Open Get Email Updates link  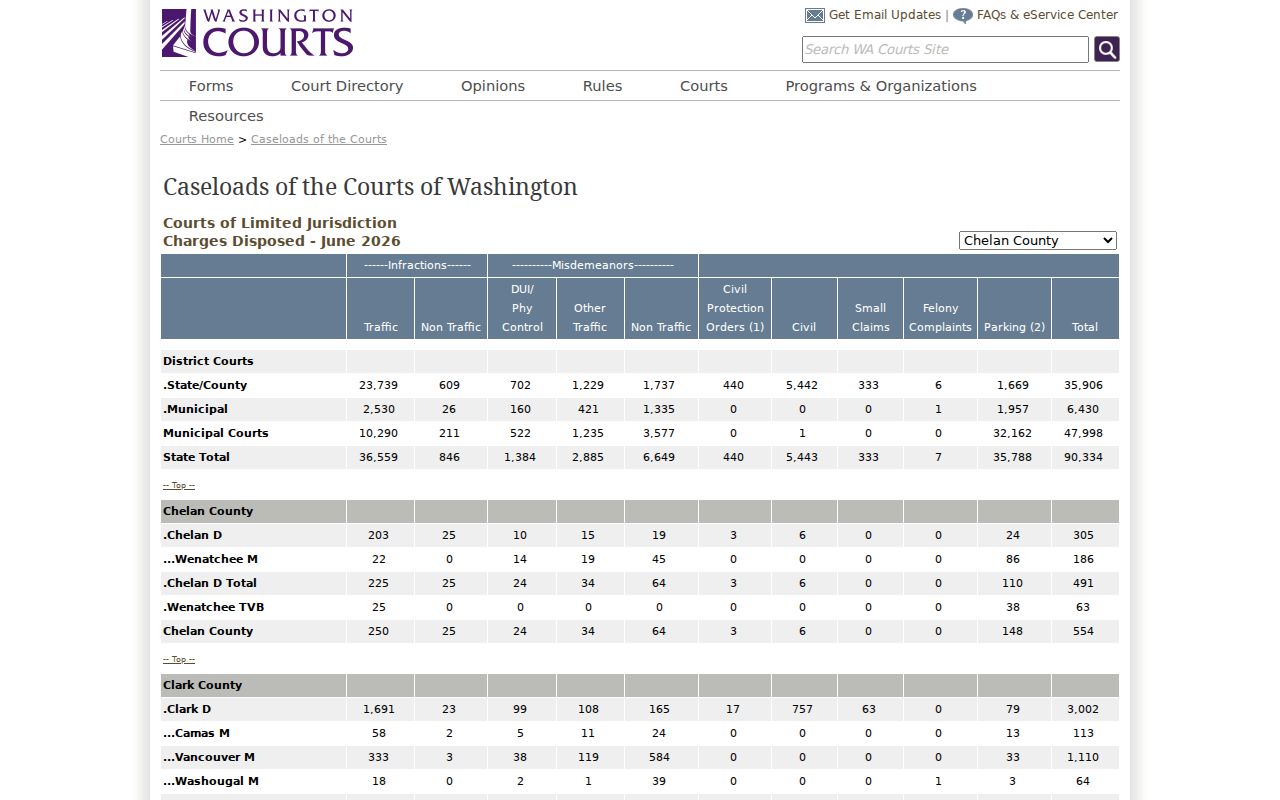pos(885,15)
